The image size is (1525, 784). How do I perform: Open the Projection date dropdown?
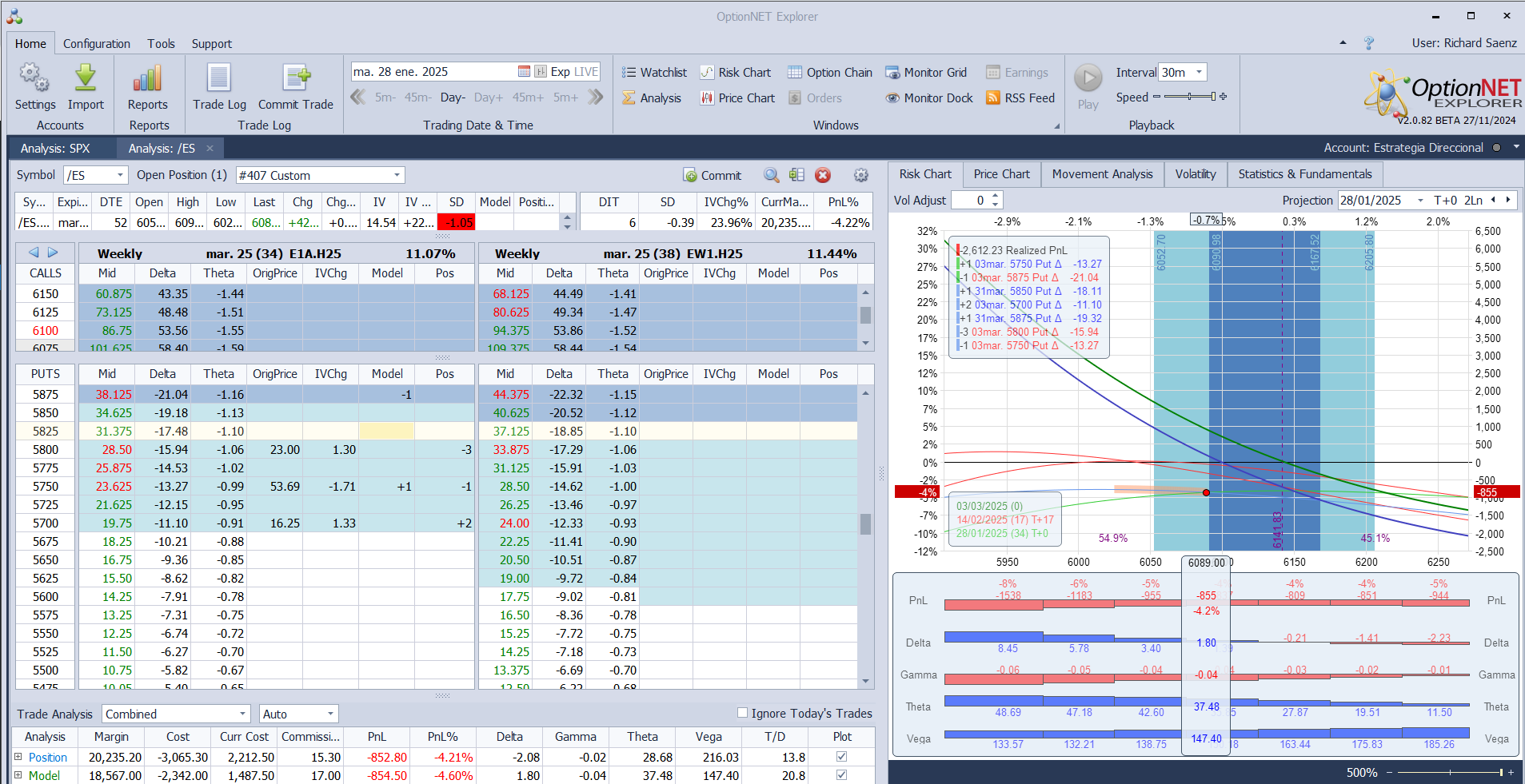pyautogui.click(x=1420, y=201)
